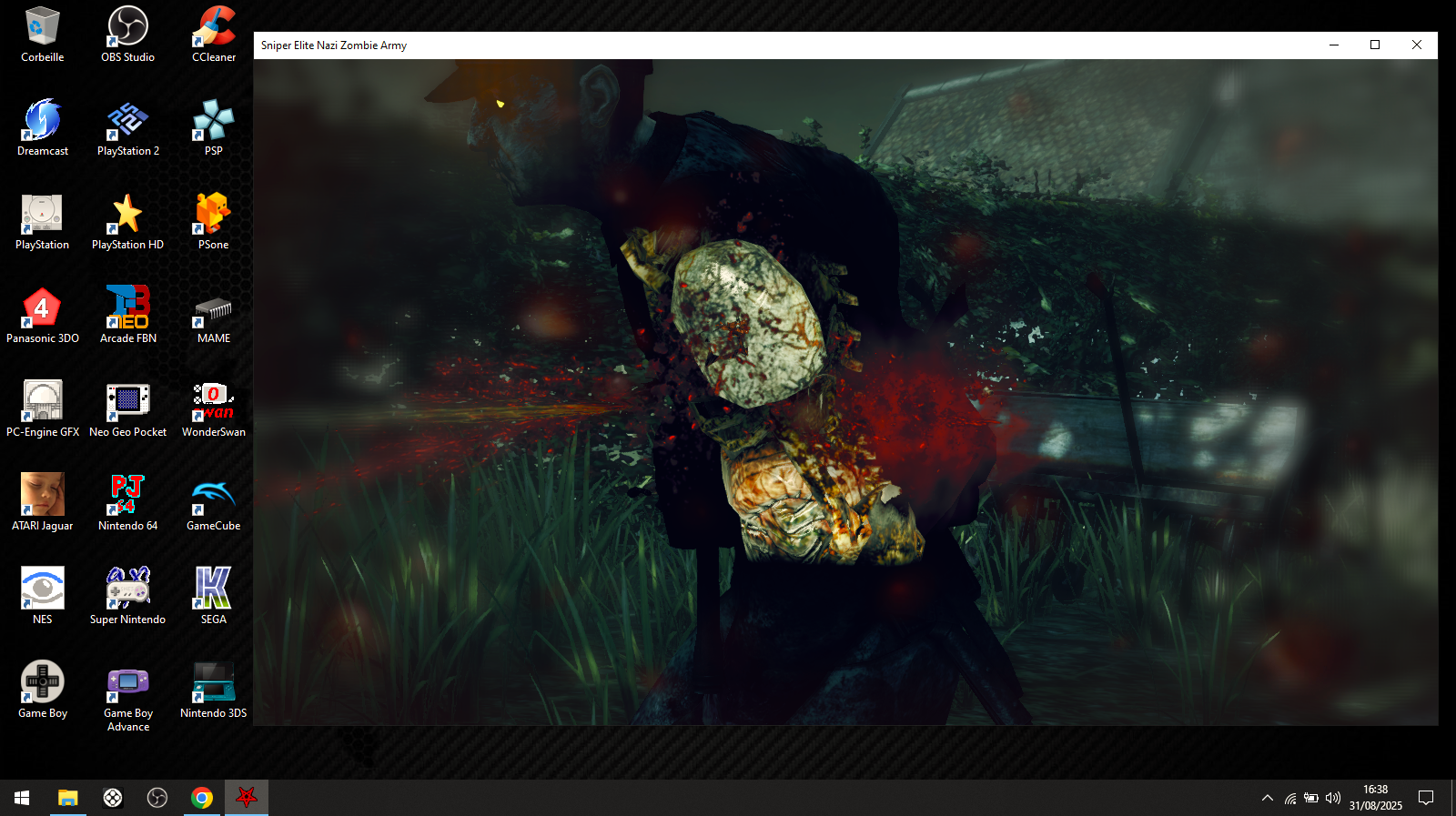Open the volume control in tray
The height and width of the screenshot is (816, 1456).
coord(1333,798)
